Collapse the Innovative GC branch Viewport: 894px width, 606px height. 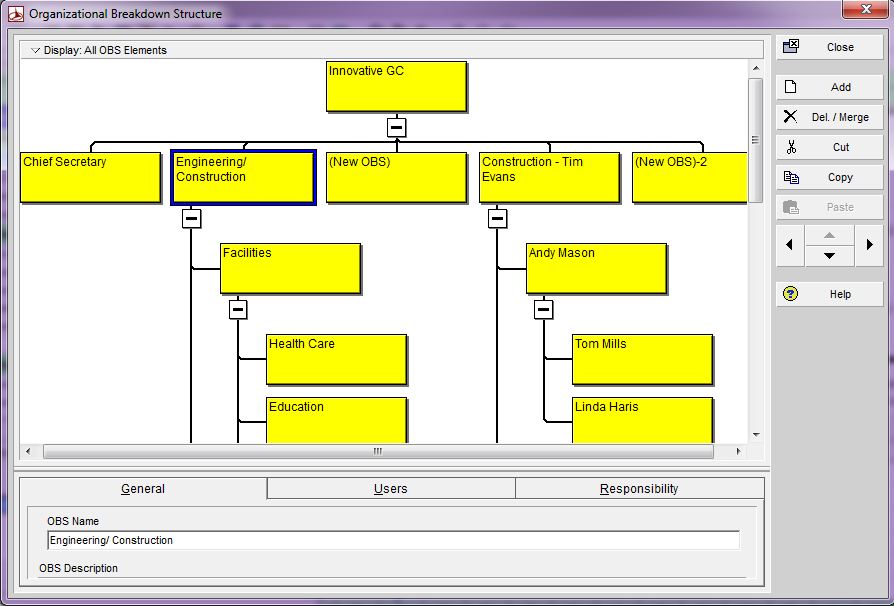[396, 127]
